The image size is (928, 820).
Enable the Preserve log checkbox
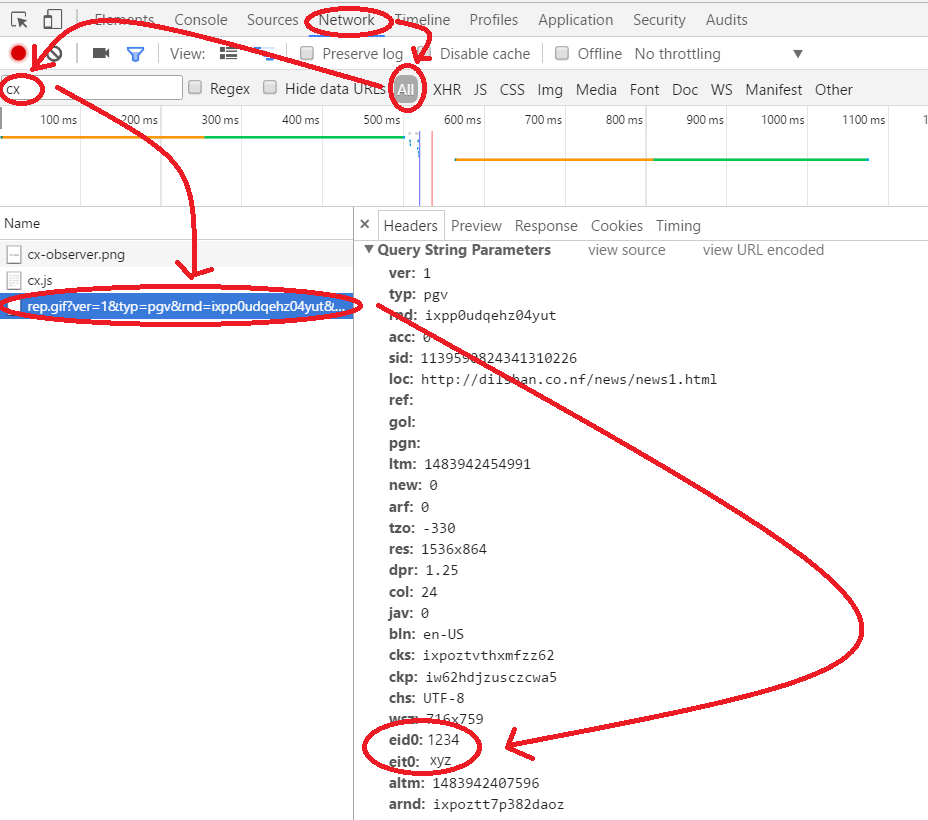coord(307,53)
